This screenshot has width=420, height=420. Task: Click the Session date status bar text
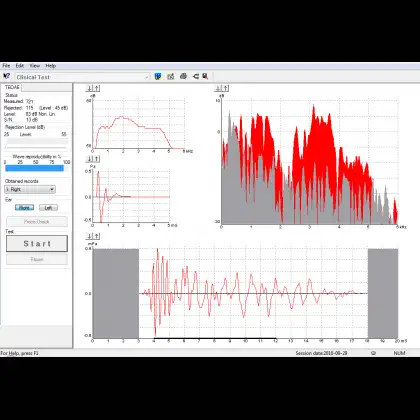[x=321, y=353]
